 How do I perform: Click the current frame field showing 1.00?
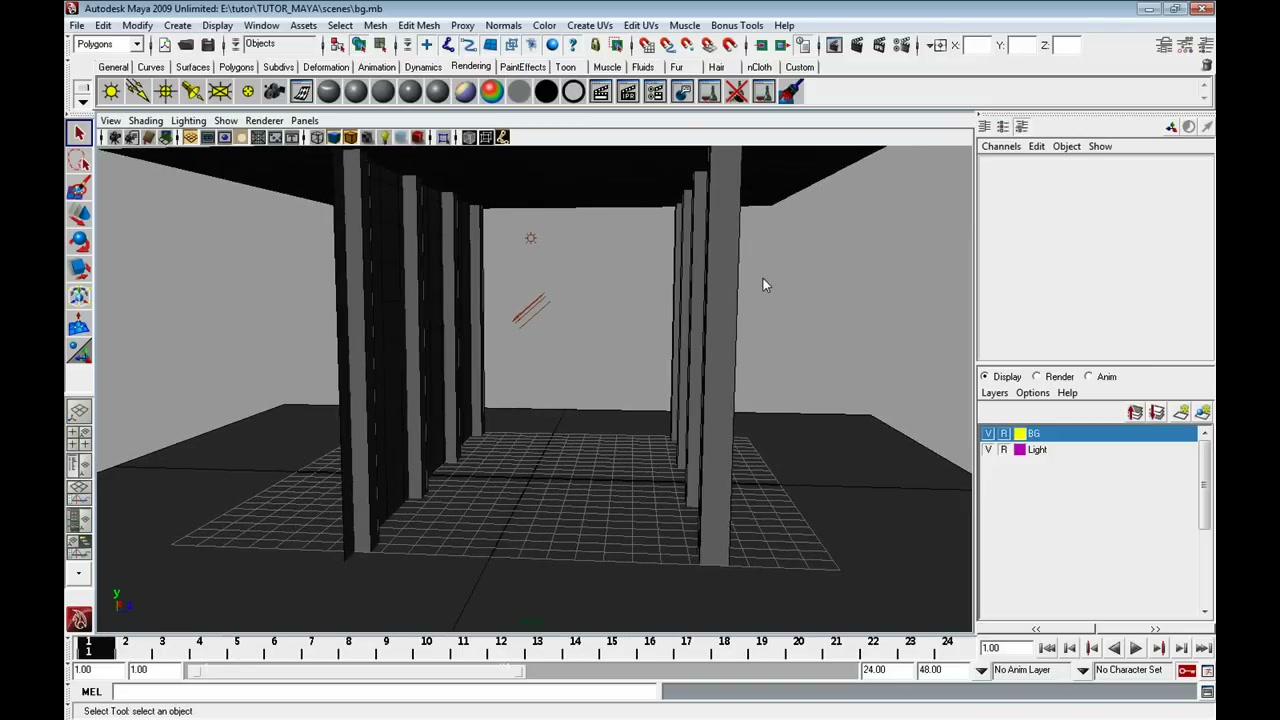pos(1007,649)
